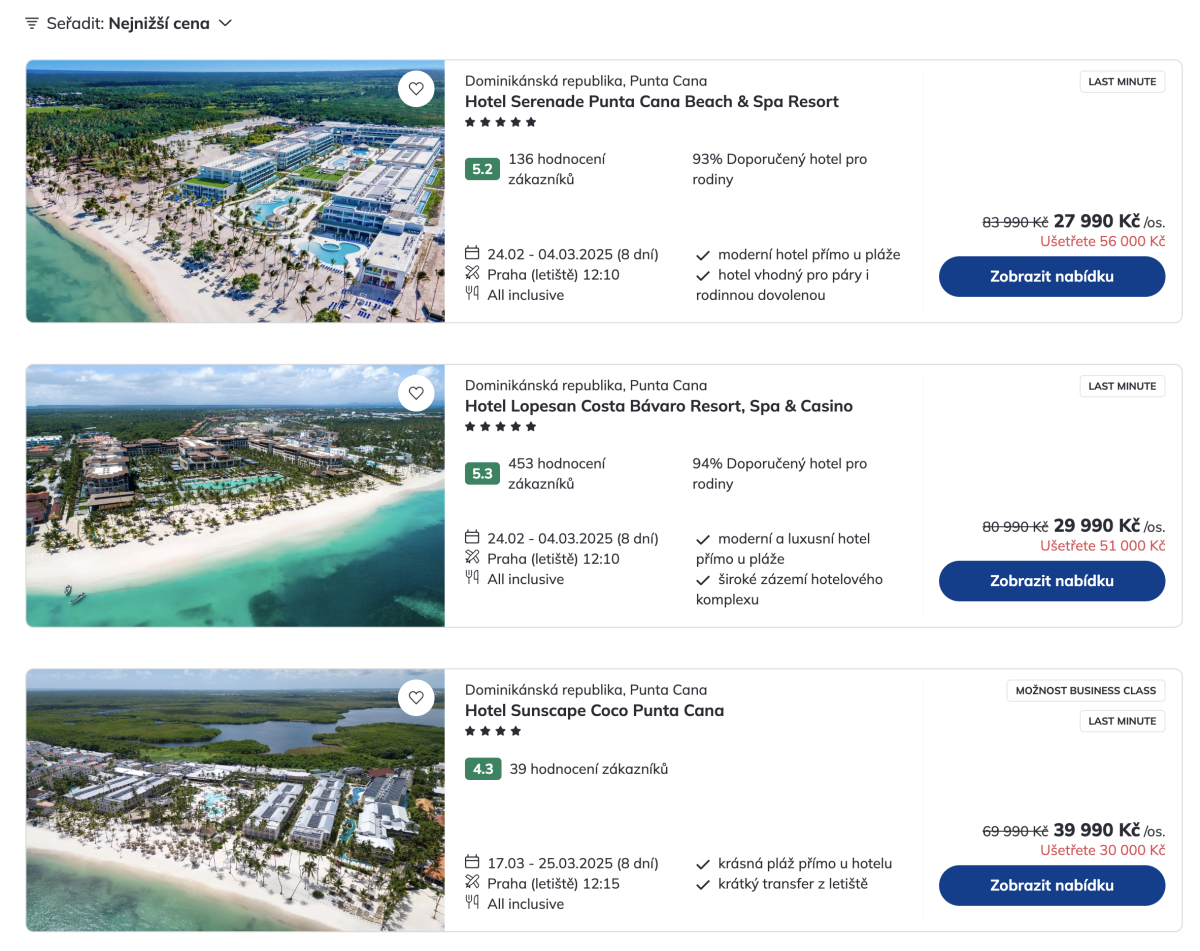This screenshot has width=1200, height=951.
Task: Select 'Nejnižší cena' sort option label
Action: [x=159, y=23]
